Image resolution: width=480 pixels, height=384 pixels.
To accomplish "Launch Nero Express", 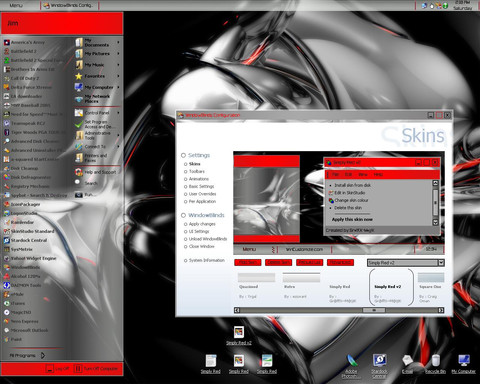I will [x=21, y=321].
